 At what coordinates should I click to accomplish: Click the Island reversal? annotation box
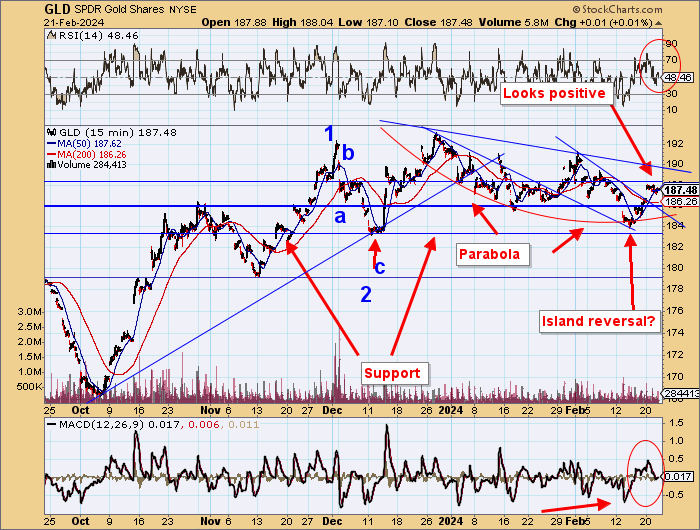coord(600,321)
